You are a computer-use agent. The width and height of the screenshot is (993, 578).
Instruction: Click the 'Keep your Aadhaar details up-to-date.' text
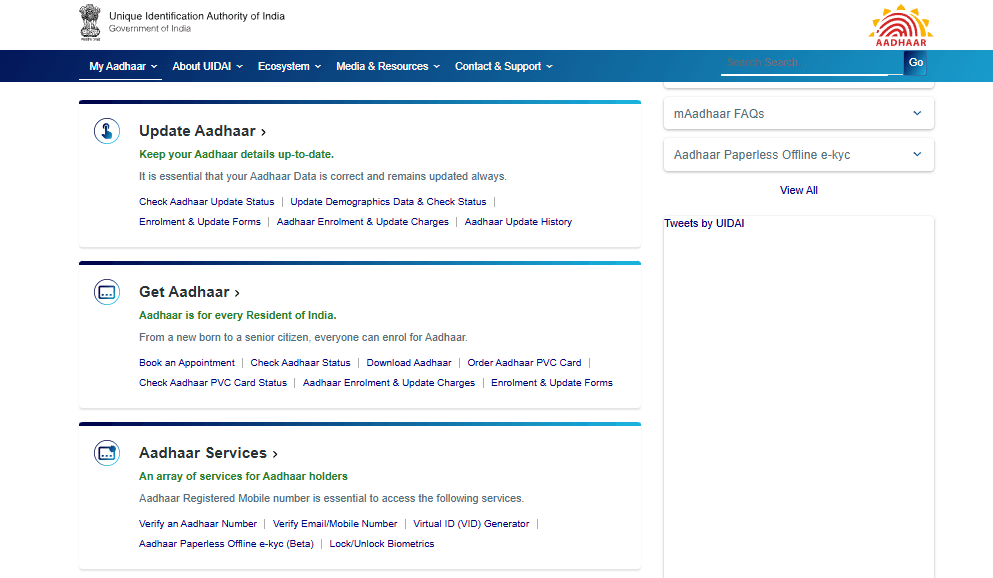pyautogui.click(x=236, y=154)
